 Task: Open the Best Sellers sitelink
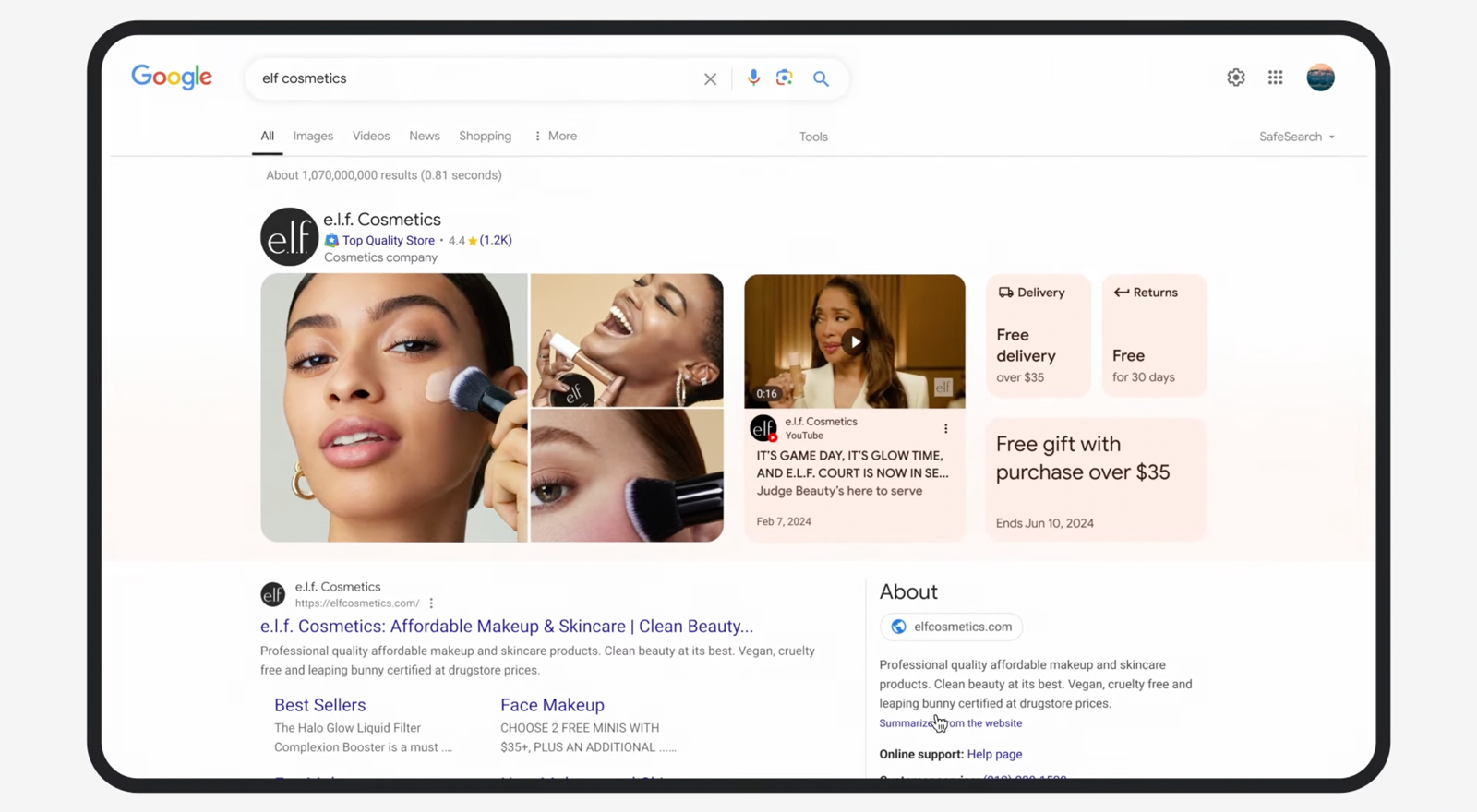coord(319,705)
